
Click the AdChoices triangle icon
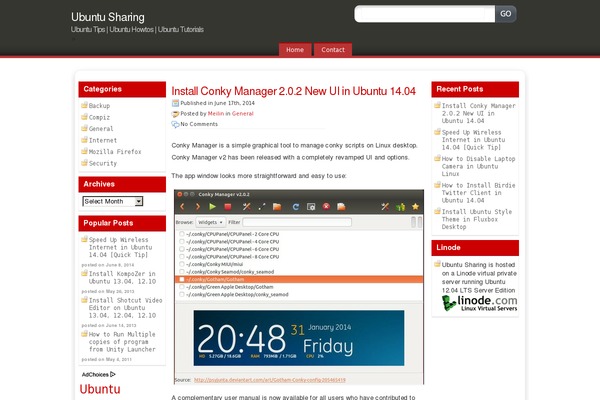pyautogui.click(x=112, y=374)
